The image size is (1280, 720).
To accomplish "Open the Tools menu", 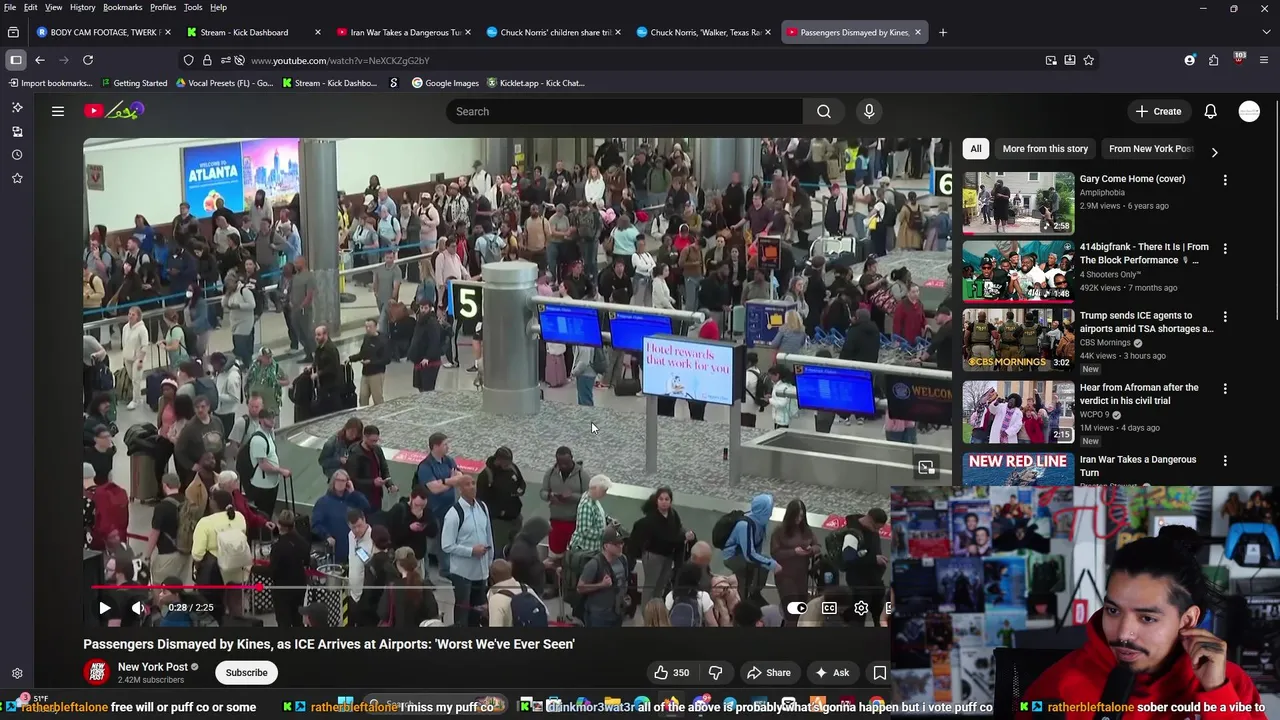I will pos(193,7).
